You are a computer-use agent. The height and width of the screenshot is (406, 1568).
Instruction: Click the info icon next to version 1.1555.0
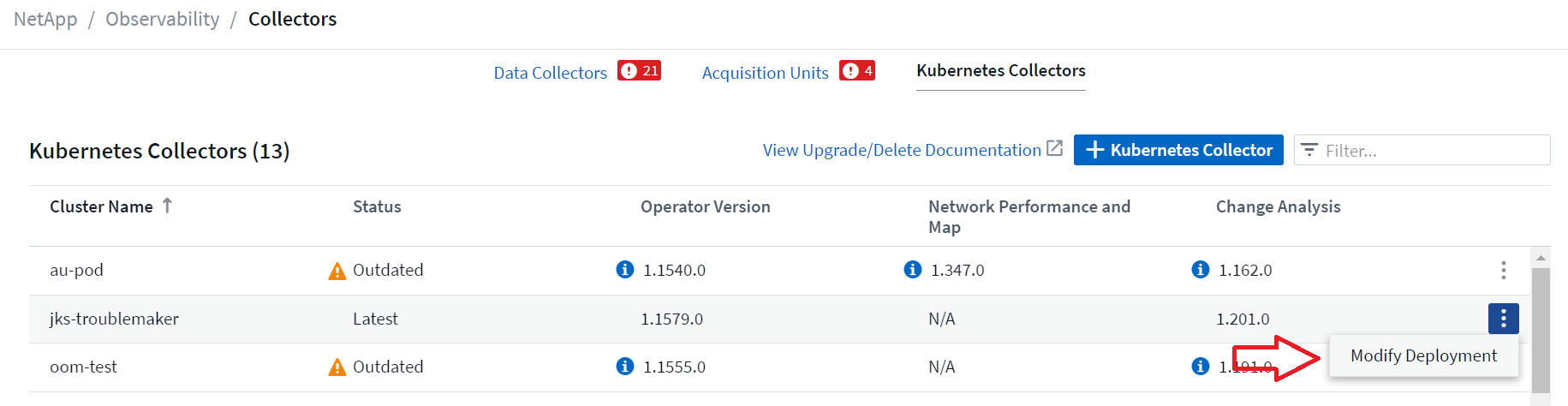tap(625, 367)
